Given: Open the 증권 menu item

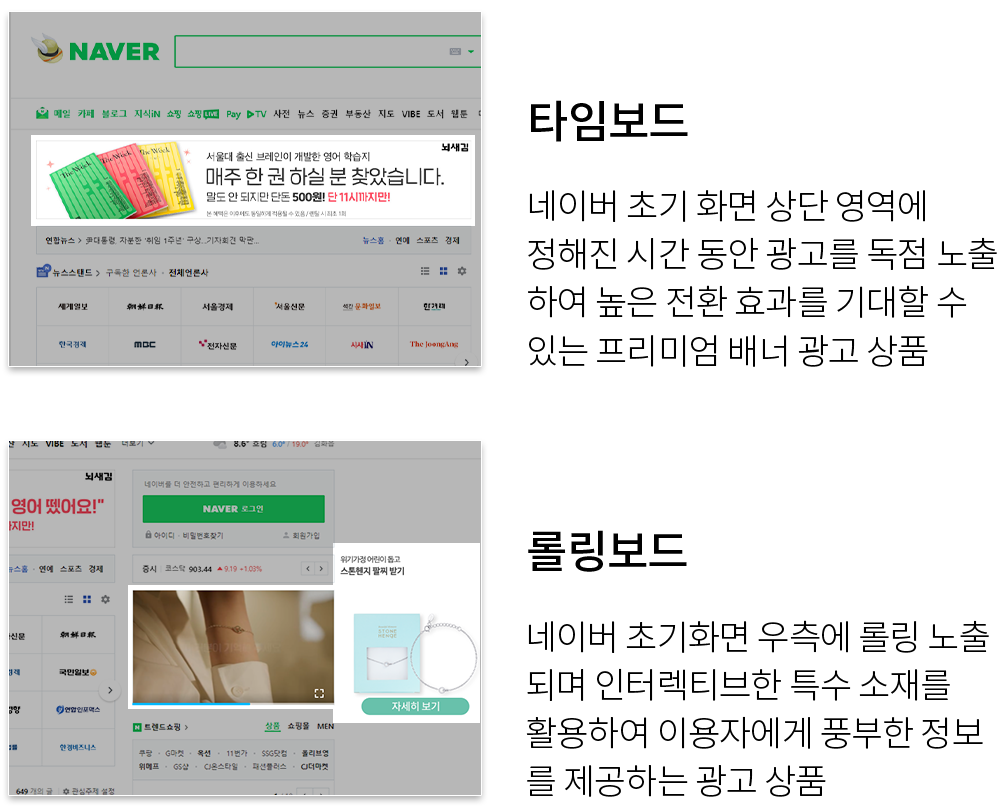Looking at the screenshot, I should [x=330, y=113].
